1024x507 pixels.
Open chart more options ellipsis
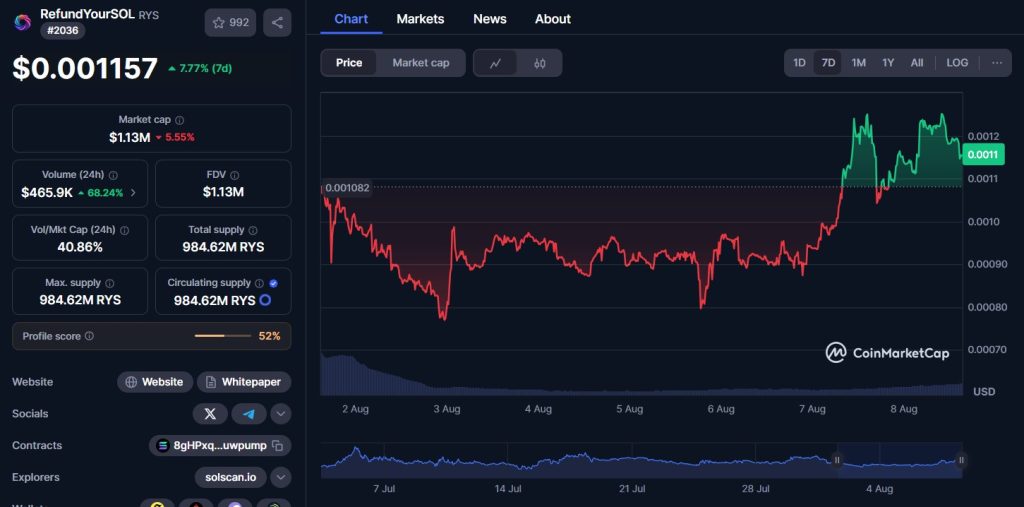[x=997, y=63]
